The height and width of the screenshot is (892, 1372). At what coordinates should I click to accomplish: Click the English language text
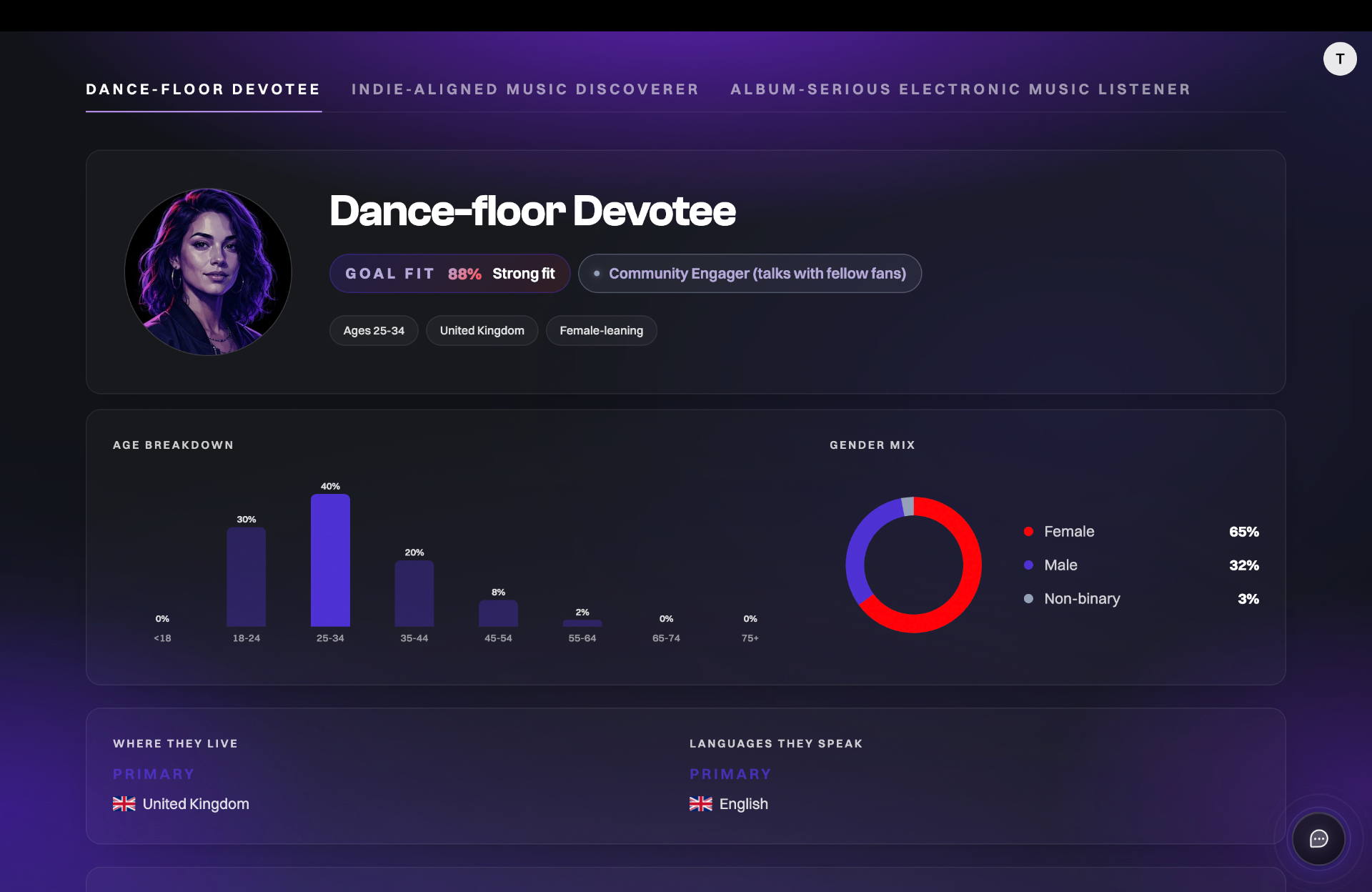coord(744,804)
